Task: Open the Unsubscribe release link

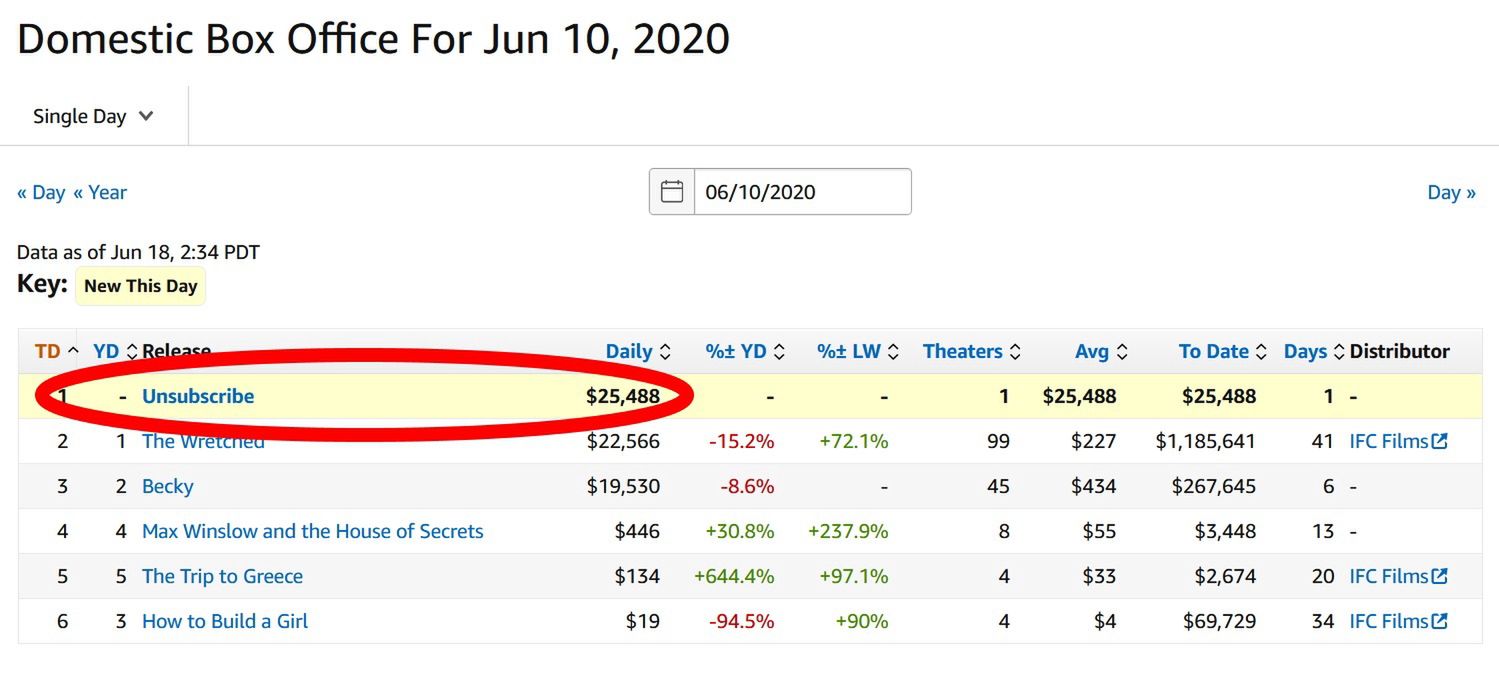Action: (198, 396)
